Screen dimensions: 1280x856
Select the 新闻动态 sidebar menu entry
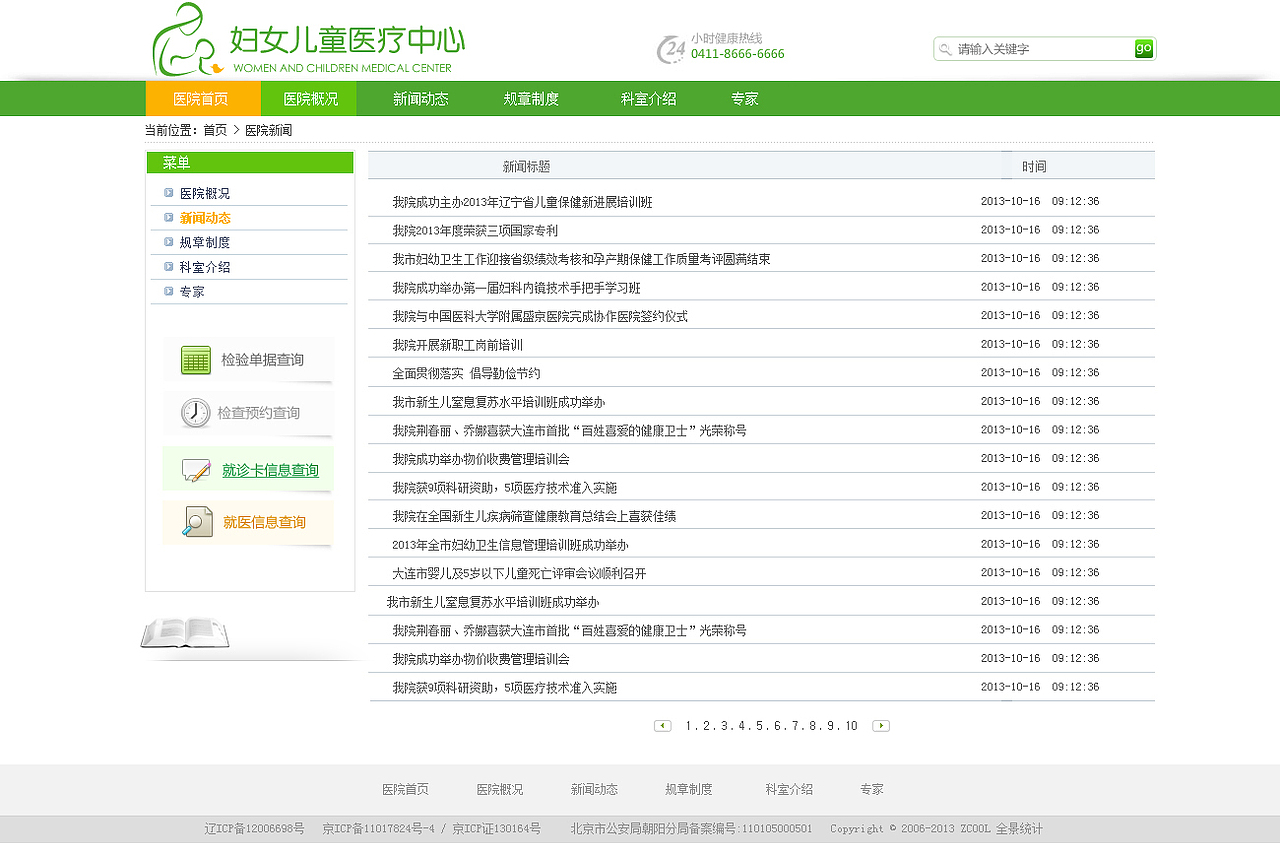tap(210, 217)
